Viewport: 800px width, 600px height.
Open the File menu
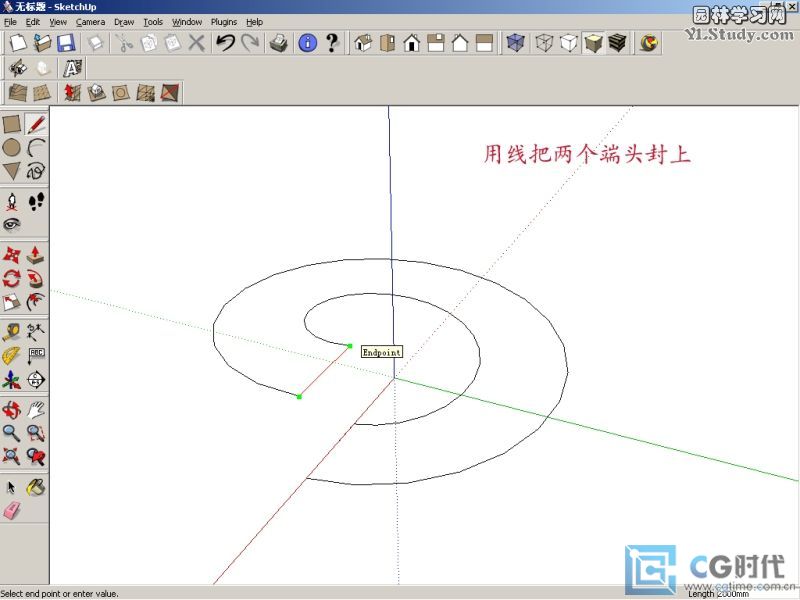[10, 22]
